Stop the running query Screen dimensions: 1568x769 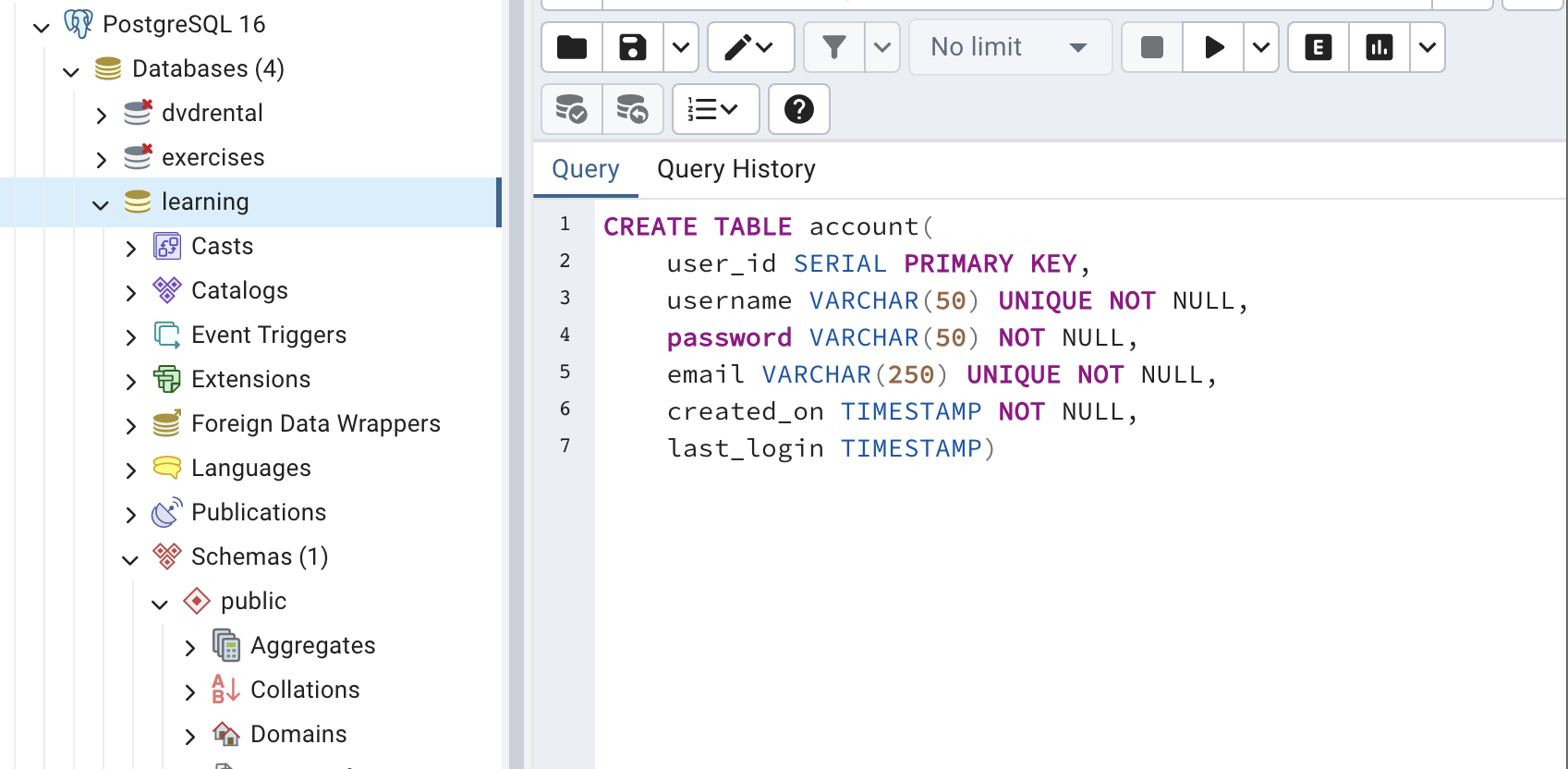(1152, 47)
